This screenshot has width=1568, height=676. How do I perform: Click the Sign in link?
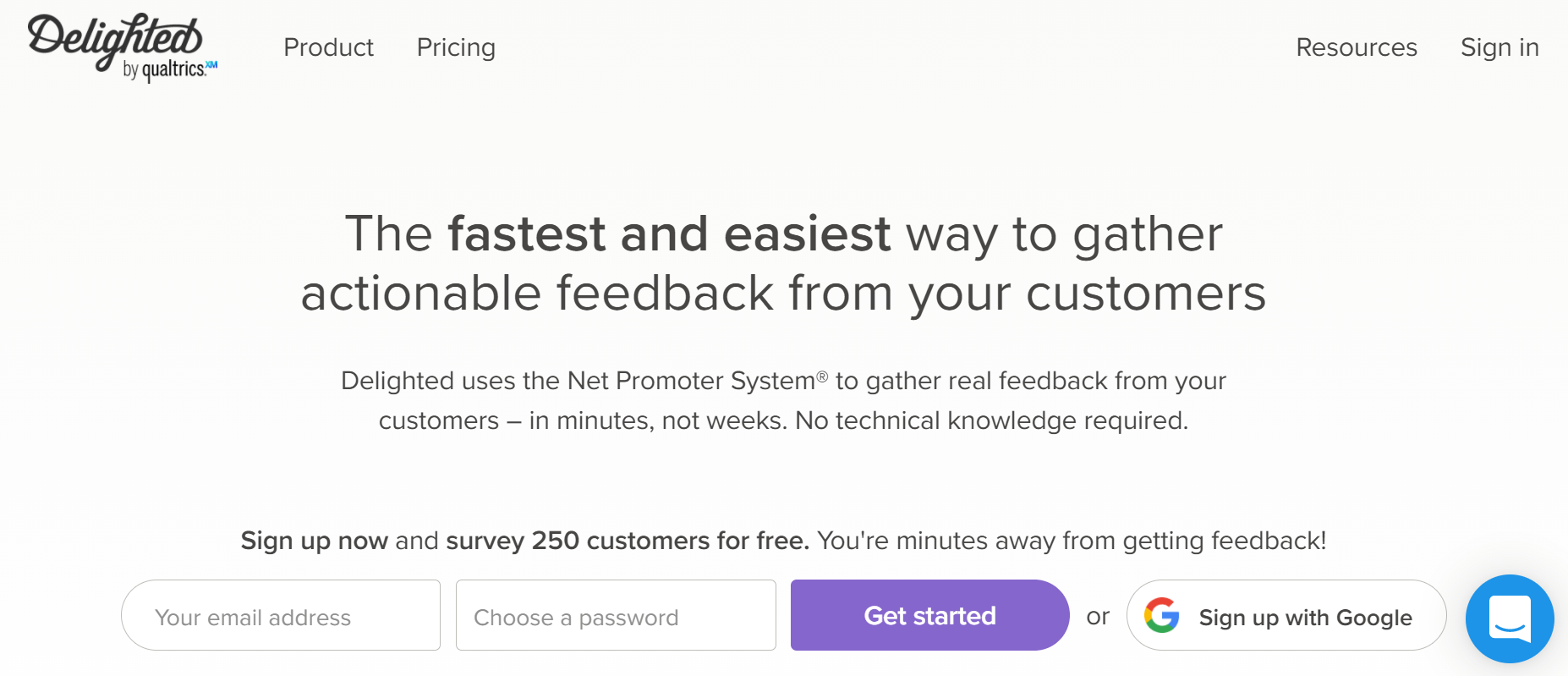(1499, 47)
